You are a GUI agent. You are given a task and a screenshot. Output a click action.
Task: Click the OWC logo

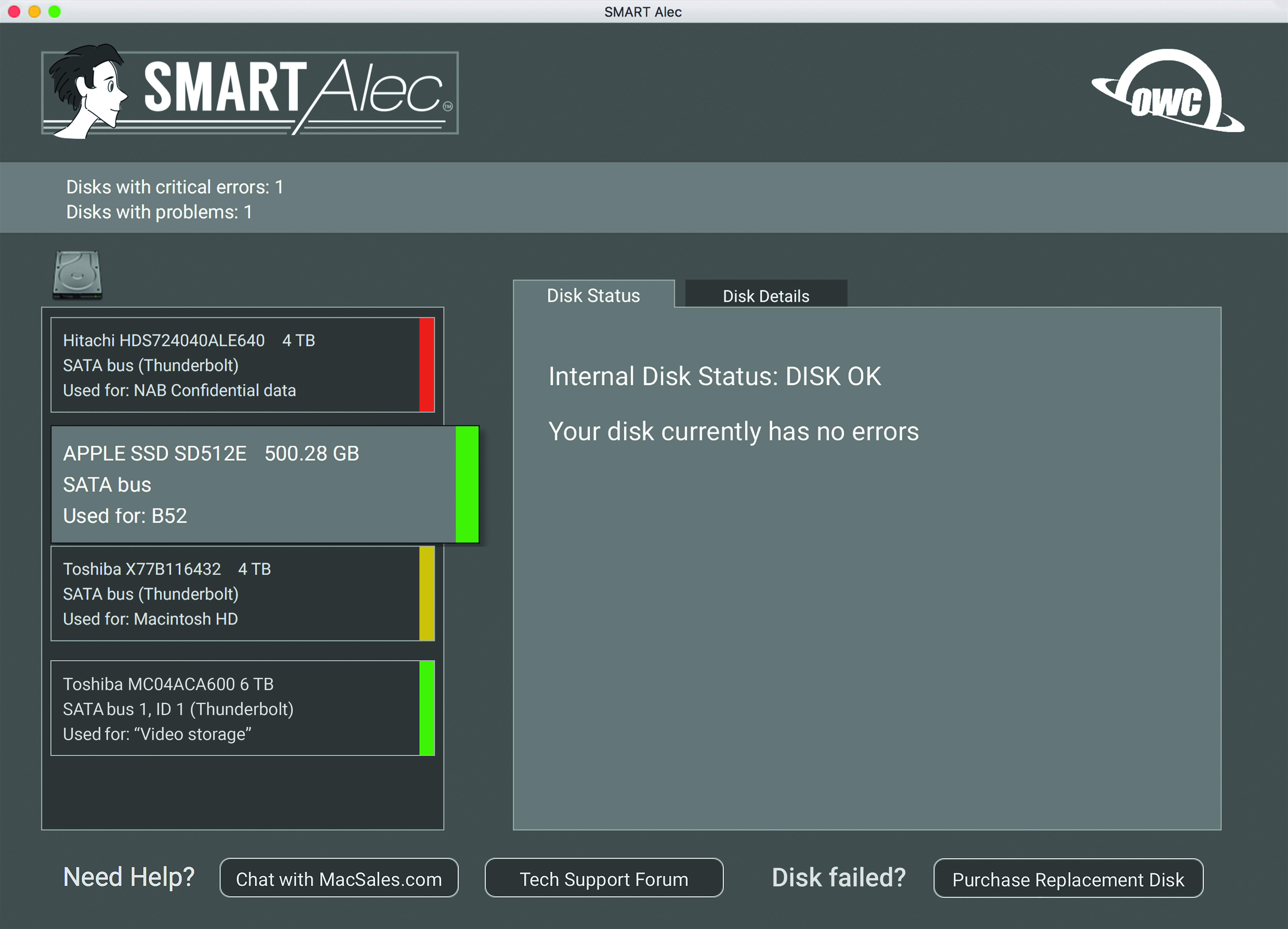click(x=1168, y=91)
